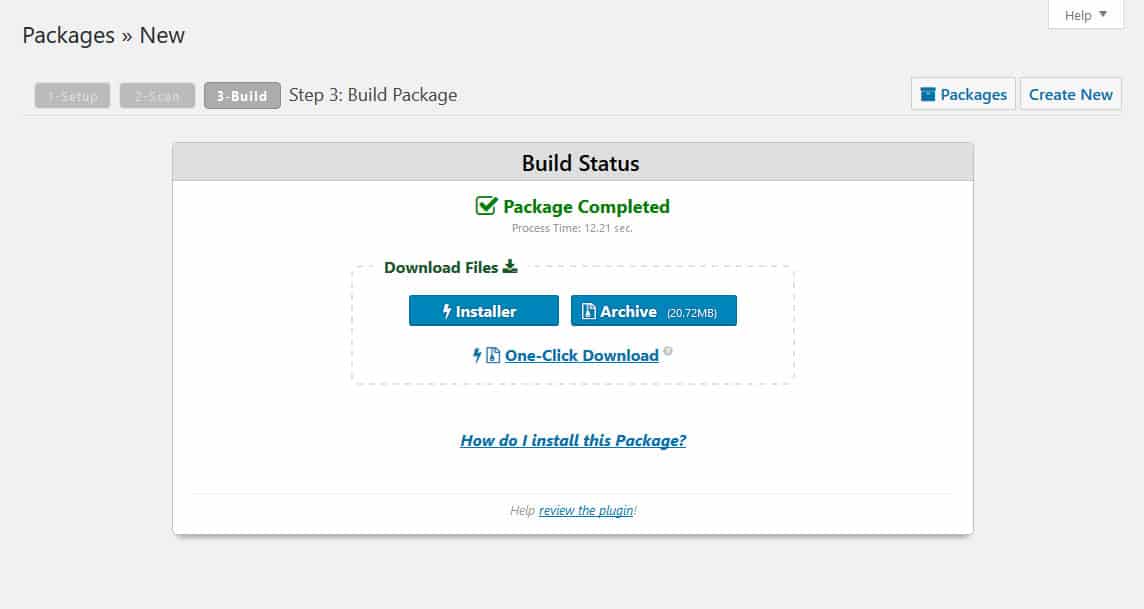Viewport: 1144px width, 609px height.
Task: Open How do I install this Package
Action: click(x=573, y=441)
